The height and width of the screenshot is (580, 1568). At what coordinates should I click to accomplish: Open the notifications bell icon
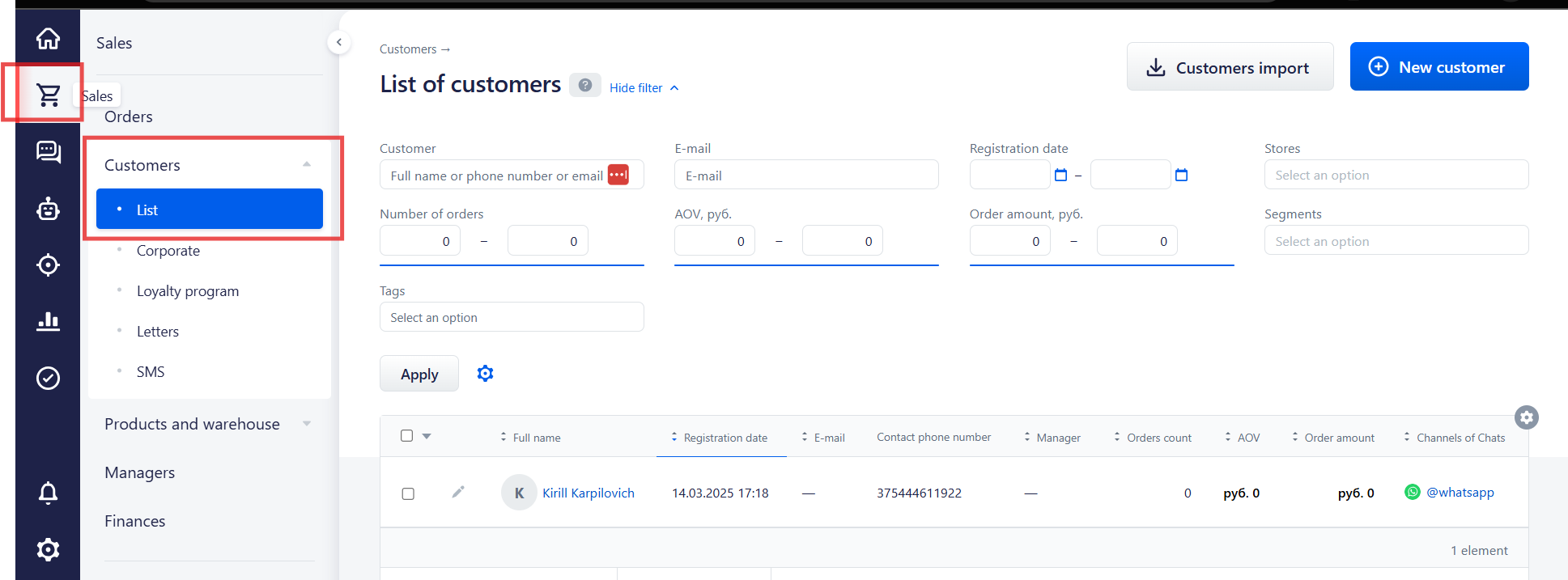[48, 493]
